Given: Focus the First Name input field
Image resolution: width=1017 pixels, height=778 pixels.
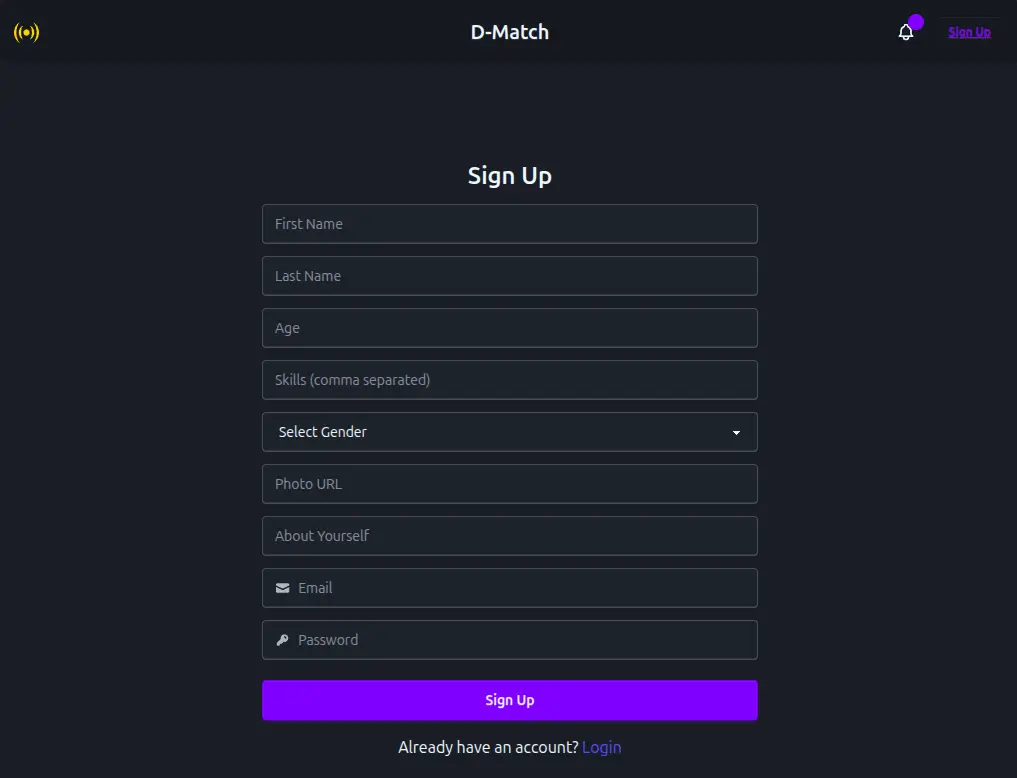Looking at the screenshot, I should point(510,224).
